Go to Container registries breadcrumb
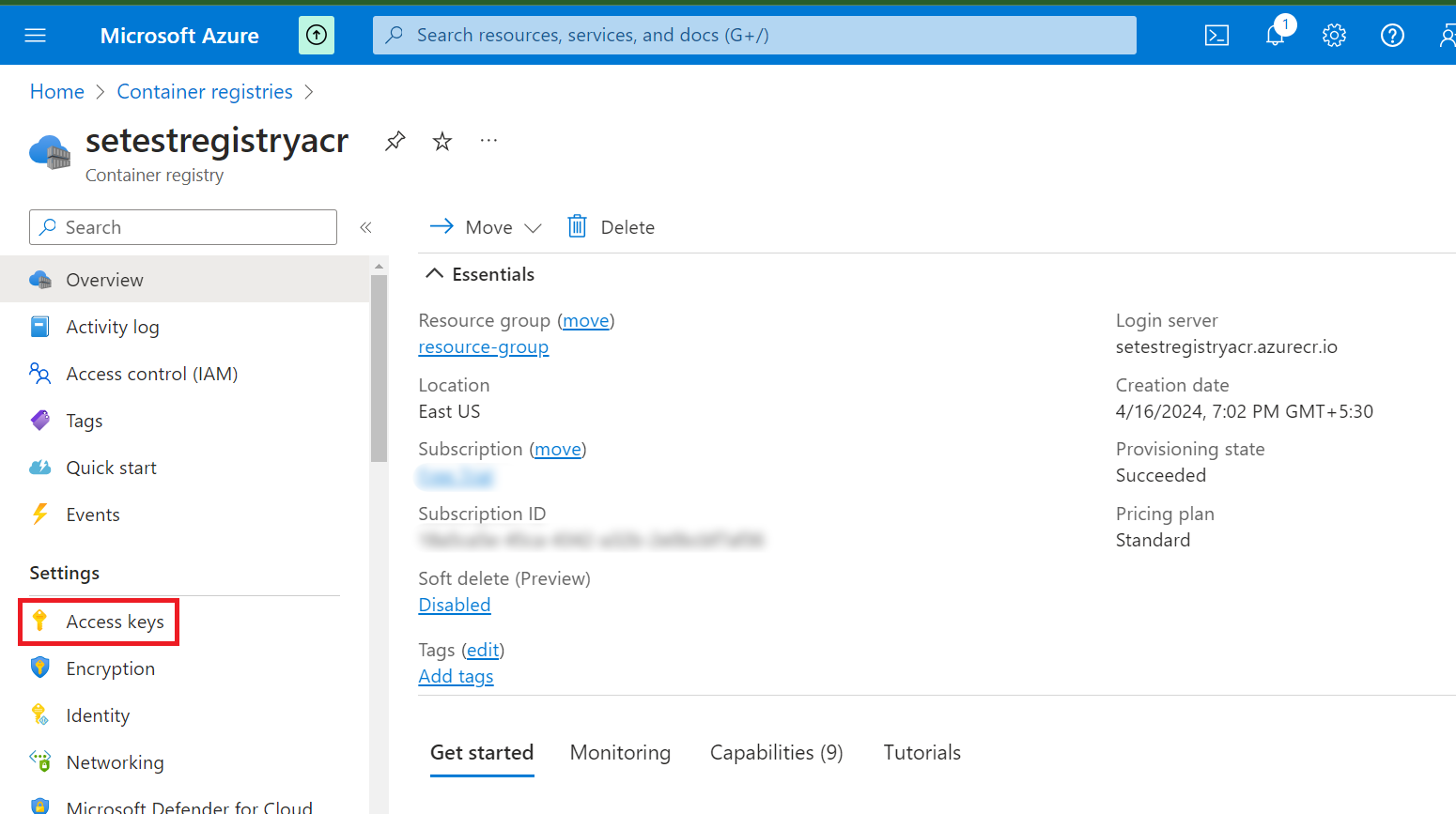The width and height of the screenshot is (1456, 814). click(205, 92)
